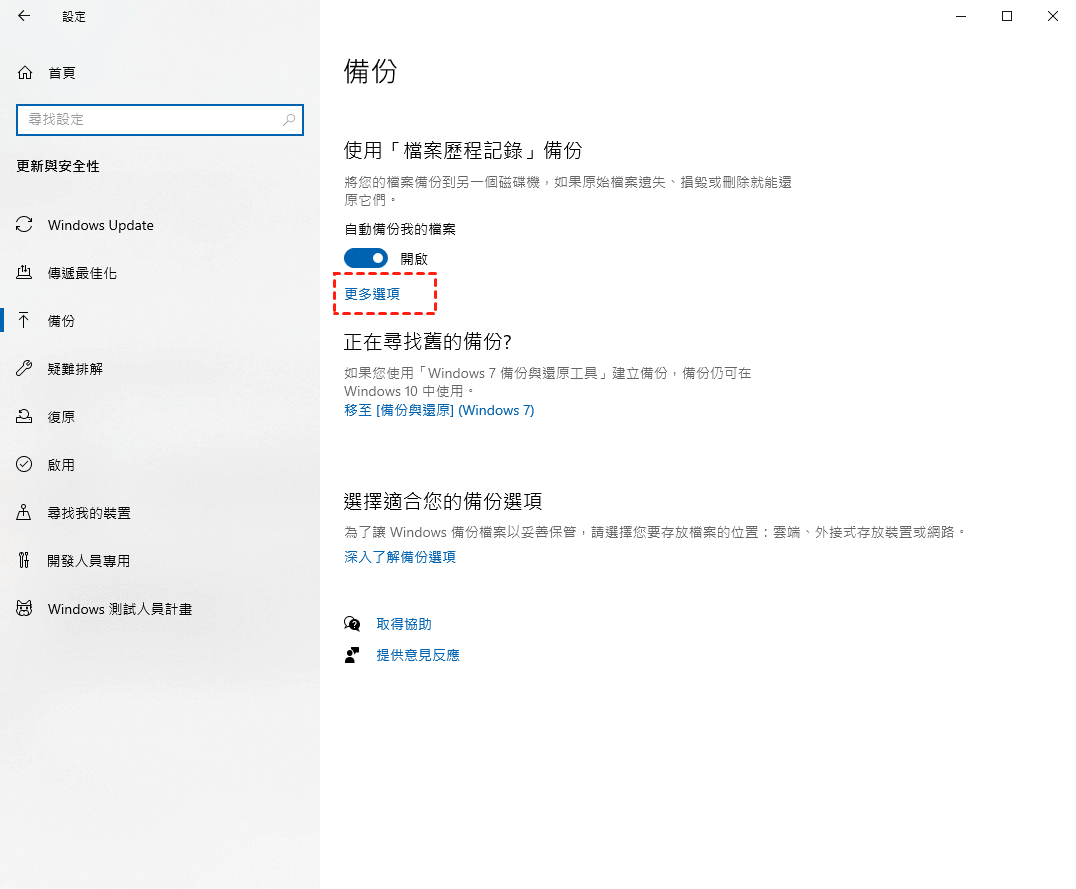This screenshot has height=889, width=1076.
Task: Click the 疑難排解 wrench icon
Action: pyautogui.click(x=25, y=369)
